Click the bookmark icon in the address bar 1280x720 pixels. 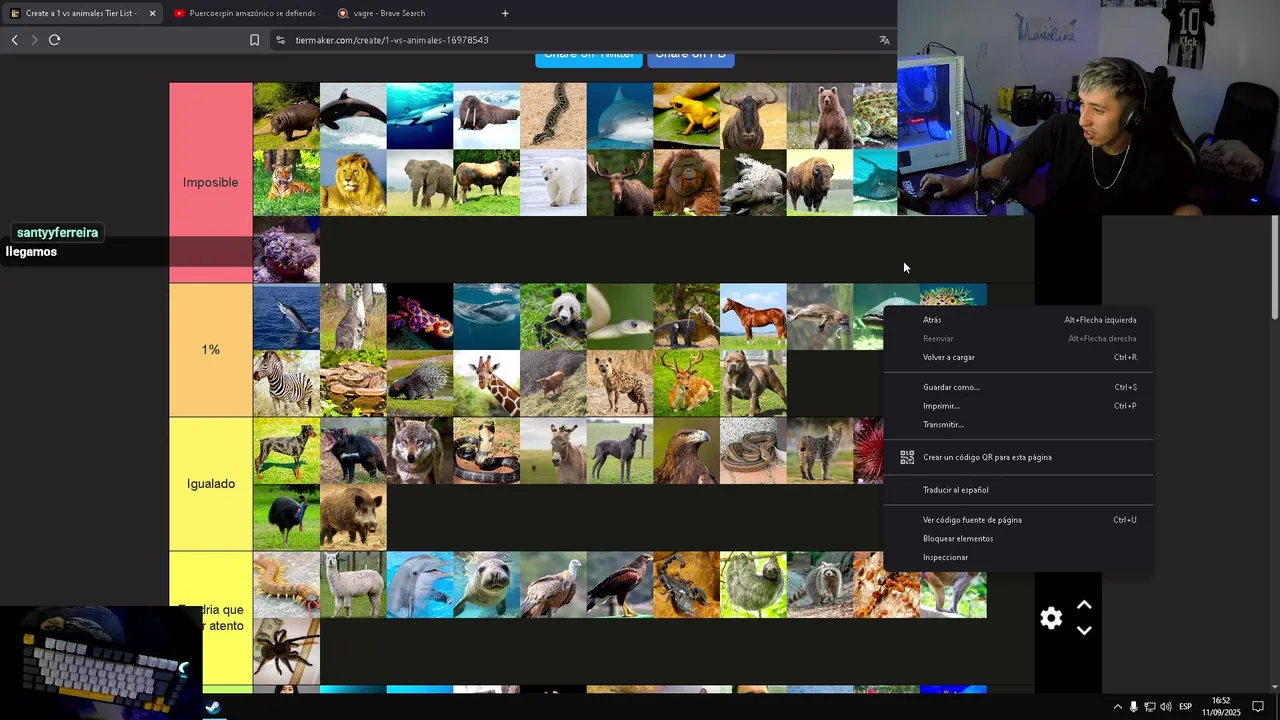254,40
